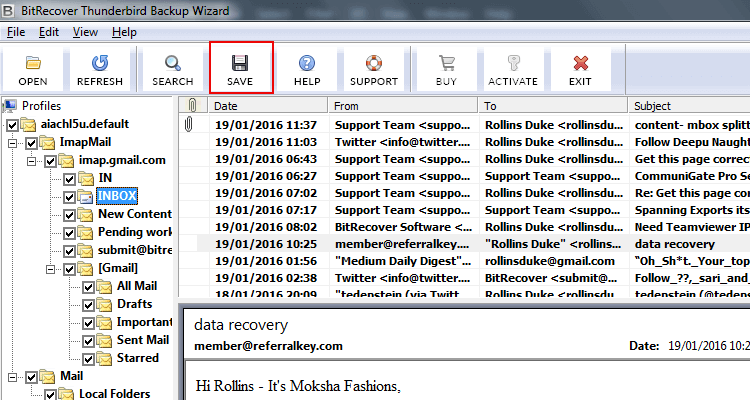Select email with subject CommuniGate Pro
The width and height of the screenshot is (750, 400).
[x=464, y=176]
